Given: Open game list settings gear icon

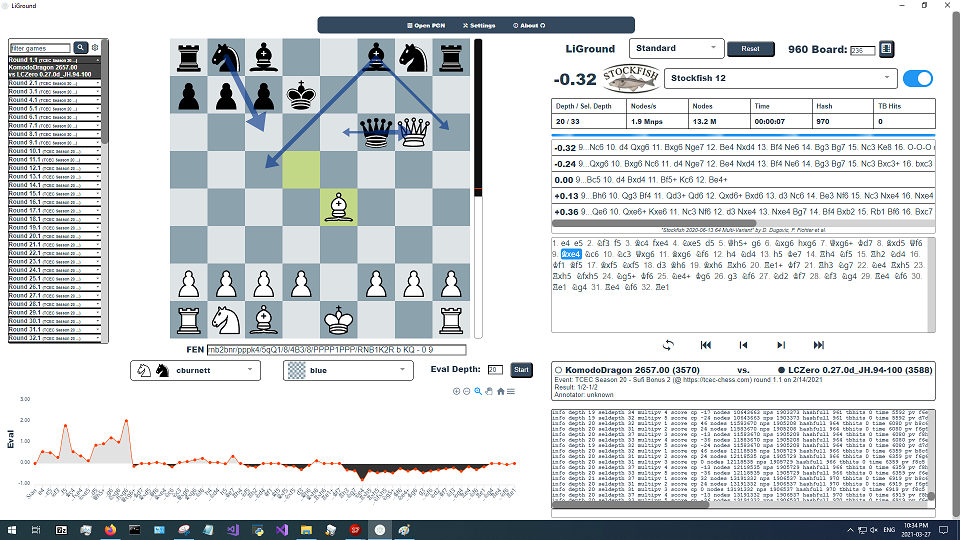Looking at the screenshot, I should coord(95,47).
